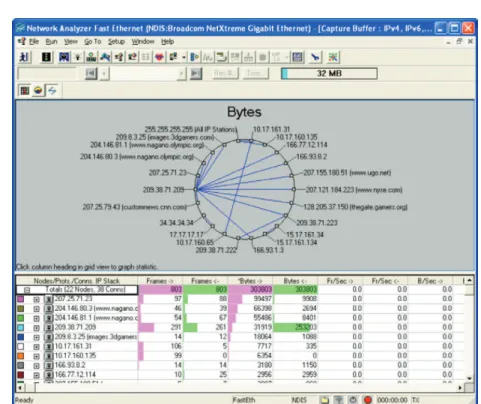Viewport: 481px width, 404px height.
Task: Click the Fr/Sec -> column heading
Action: pos(340,281)
